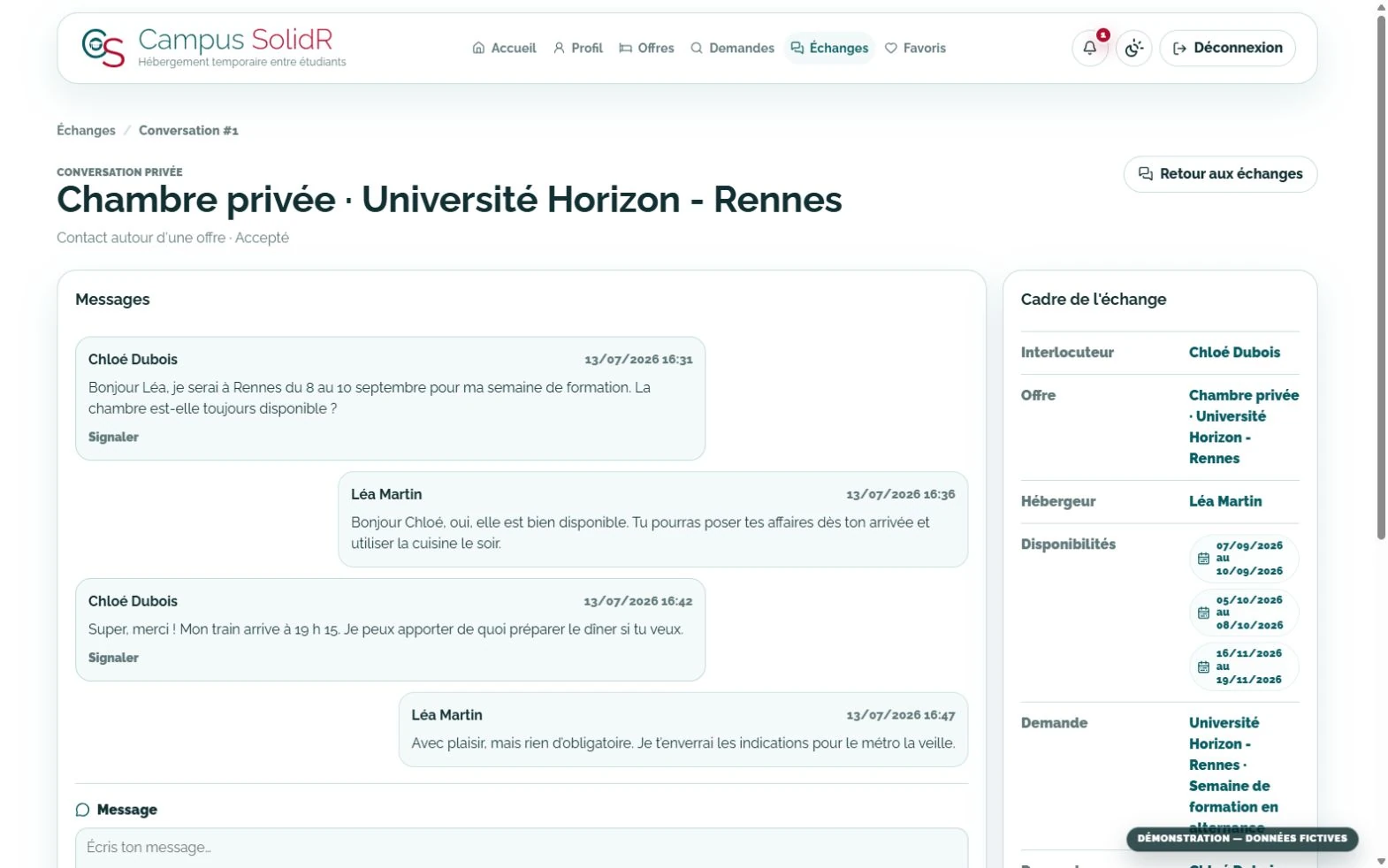Image resolution: width=1388 pixels, height=868 pixels.
Task: Open the Chambre privée offer link in sidebar
Action: [1244, 427]
